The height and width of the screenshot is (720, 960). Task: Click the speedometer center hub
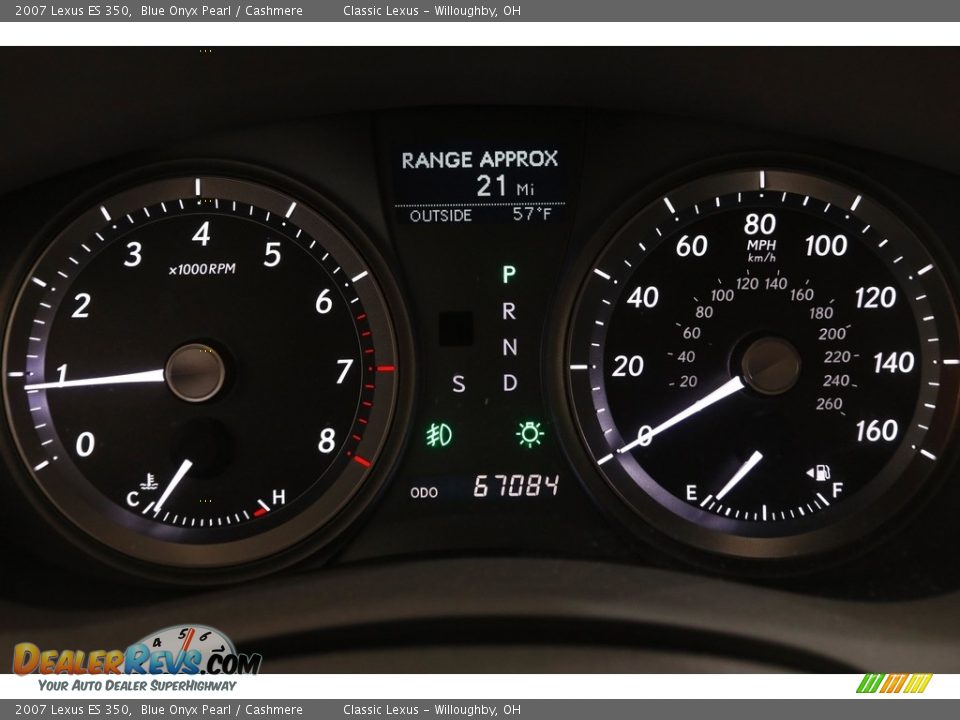click(x=771, y=366)
